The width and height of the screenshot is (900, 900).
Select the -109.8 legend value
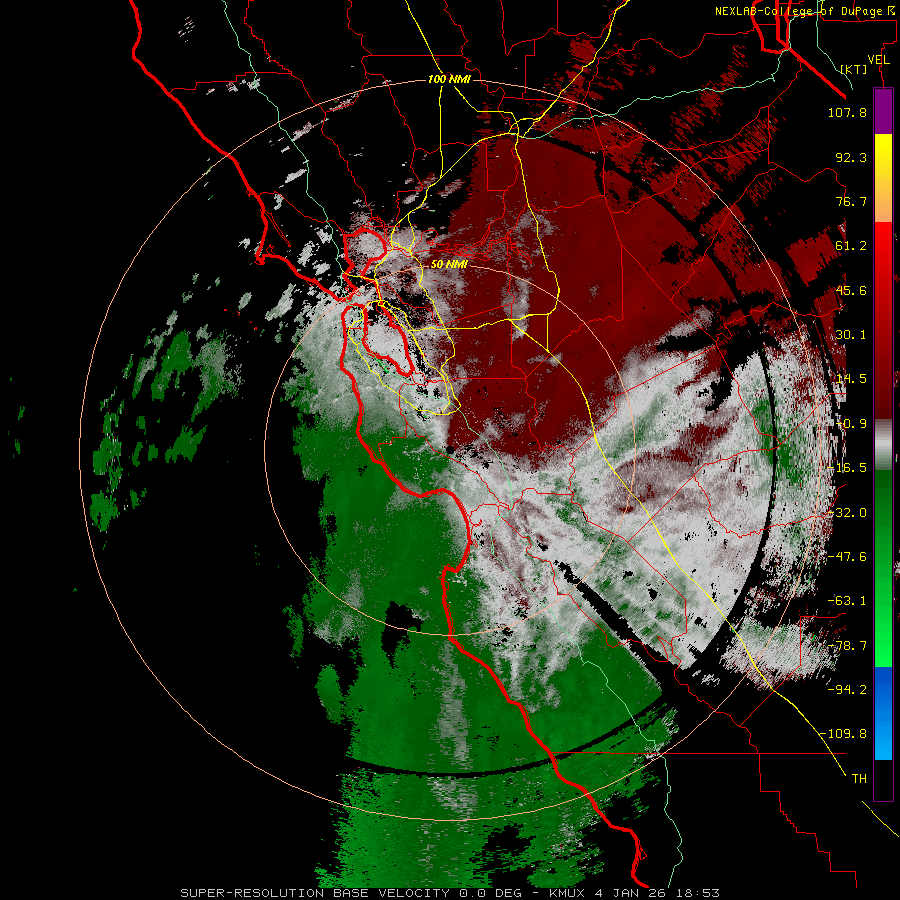[843, 734]
